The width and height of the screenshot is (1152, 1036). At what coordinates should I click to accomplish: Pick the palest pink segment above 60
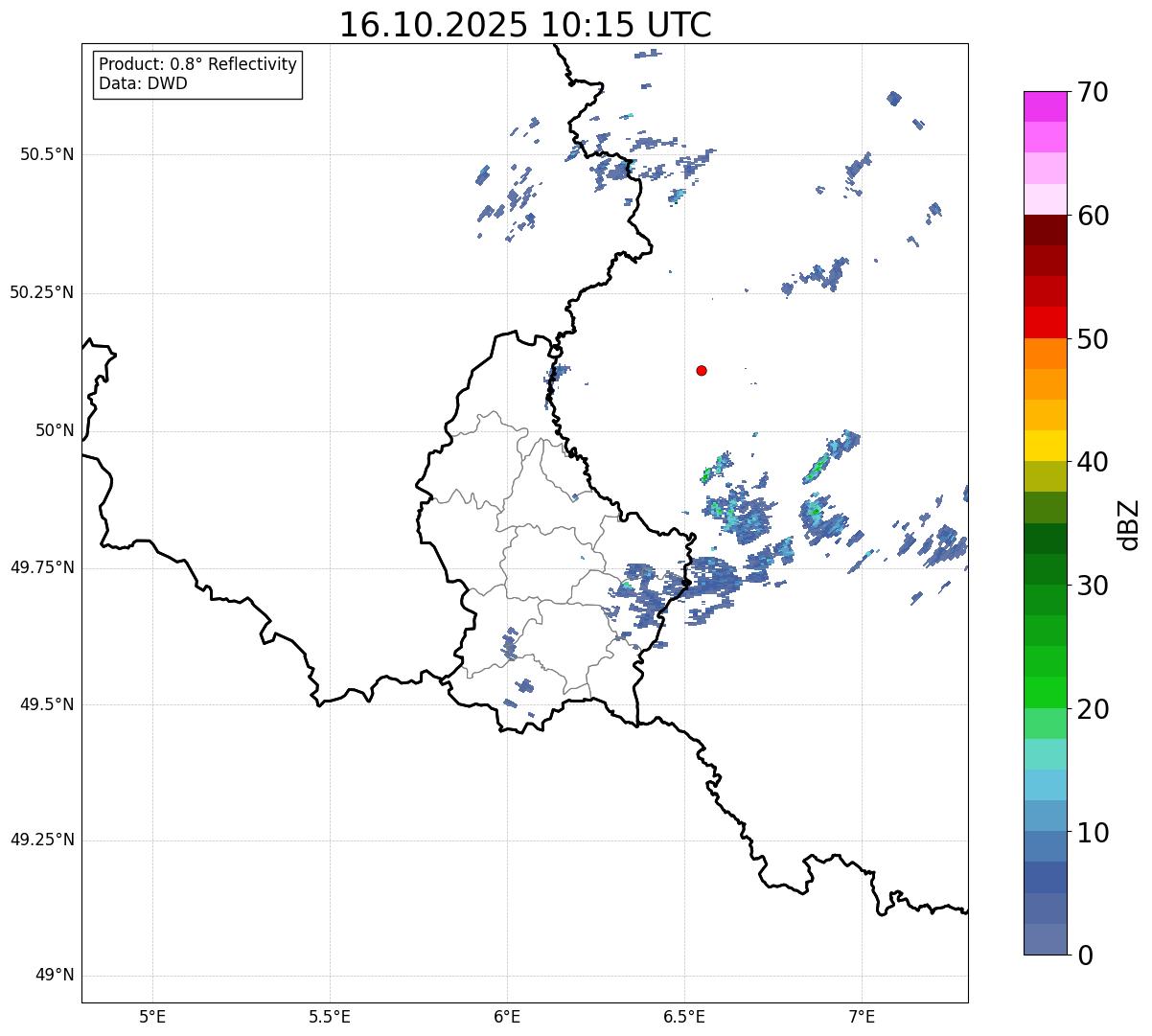(1045, 199)
